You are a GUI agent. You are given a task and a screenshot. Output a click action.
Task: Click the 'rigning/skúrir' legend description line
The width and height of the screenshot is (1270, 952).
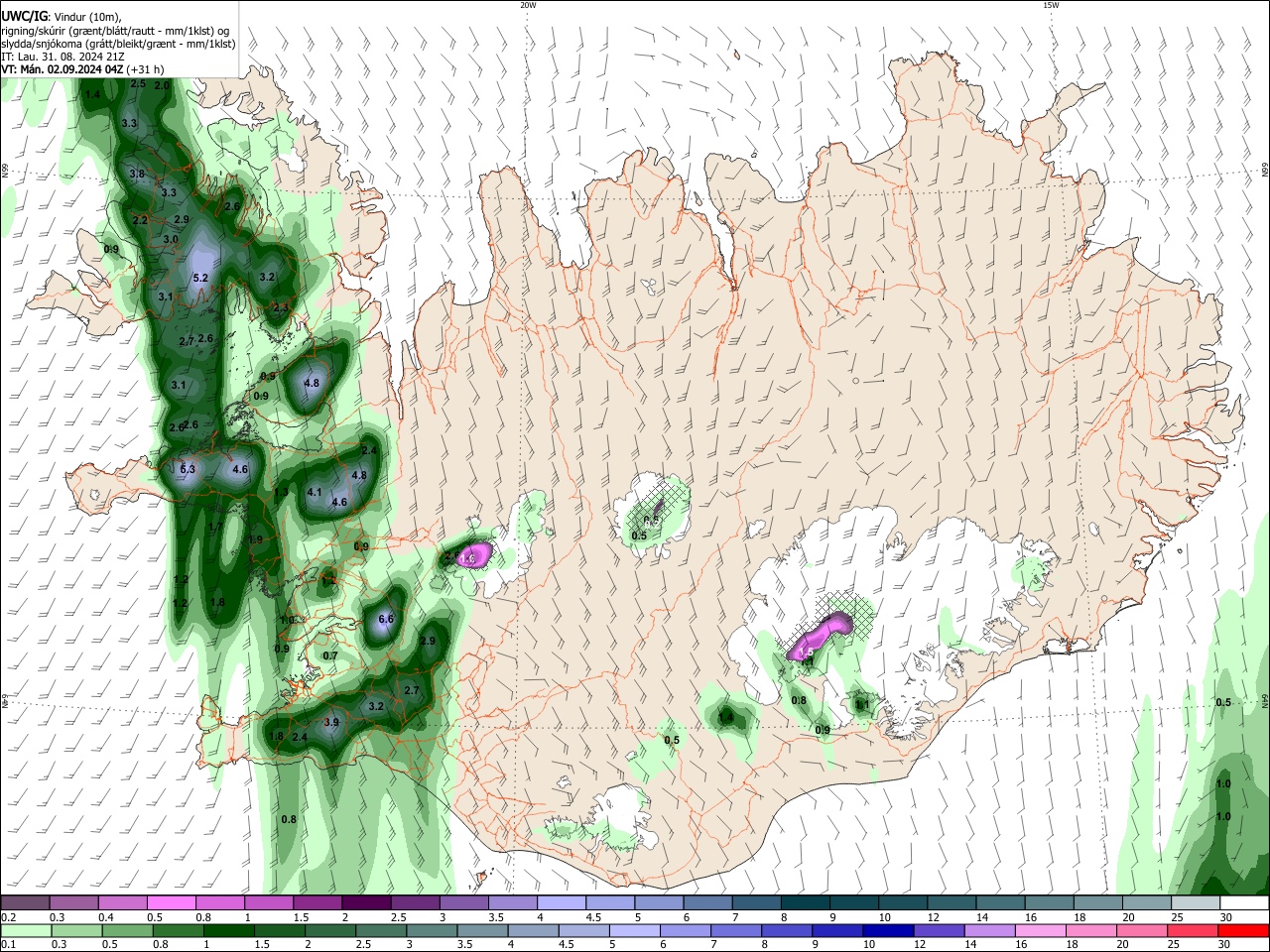tap(114, 30)
